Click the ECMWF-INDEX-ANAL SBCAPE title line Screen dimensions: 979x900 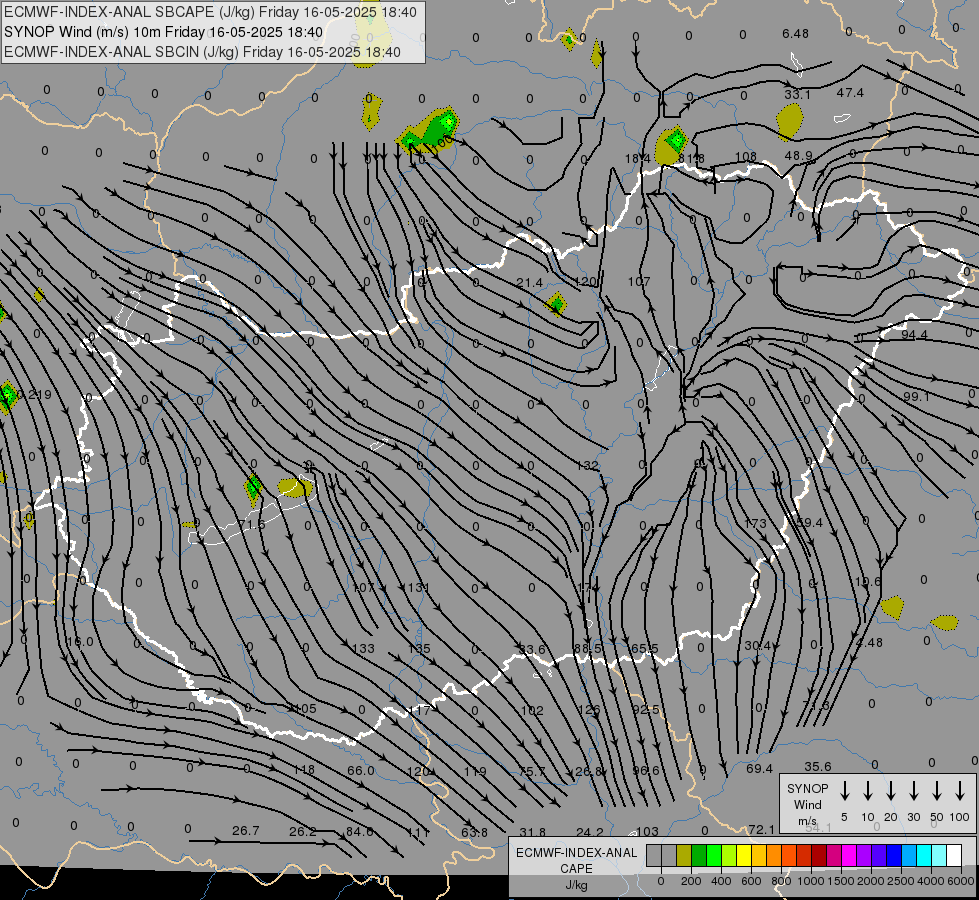point(210,12)
